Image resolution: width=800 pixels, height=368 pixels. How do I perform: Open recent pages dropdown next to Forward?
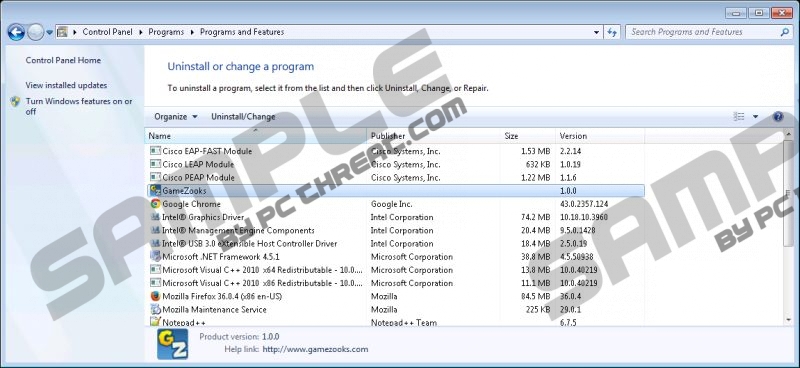(49, 32)
